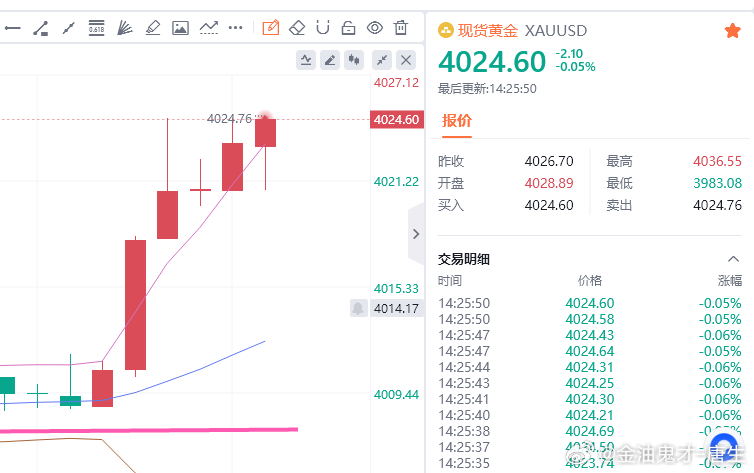The width and height of the screenshot is (754, 473).
Task: Click the 4024.76 label on chart
Action: 229,118
